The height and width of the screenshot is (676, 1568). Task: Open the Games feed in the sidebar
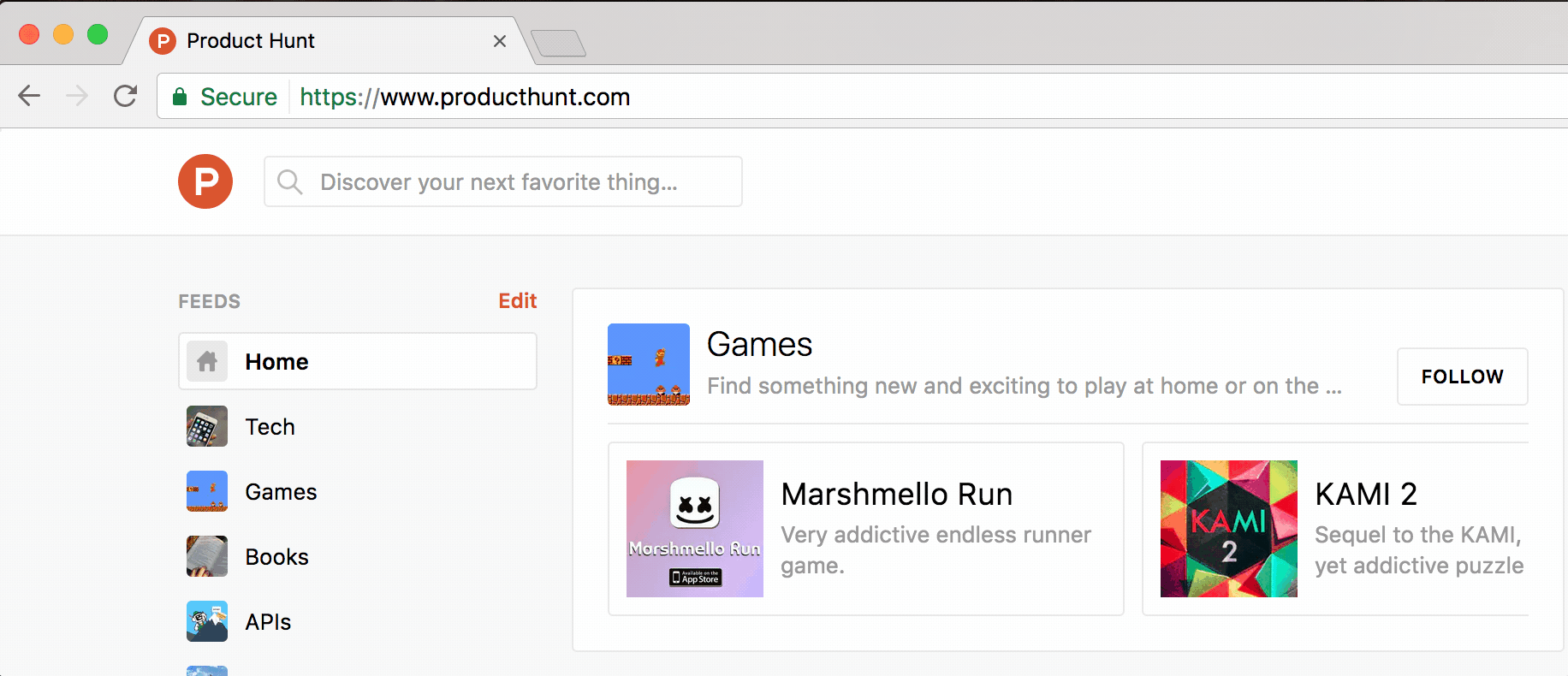click(358, 491)
